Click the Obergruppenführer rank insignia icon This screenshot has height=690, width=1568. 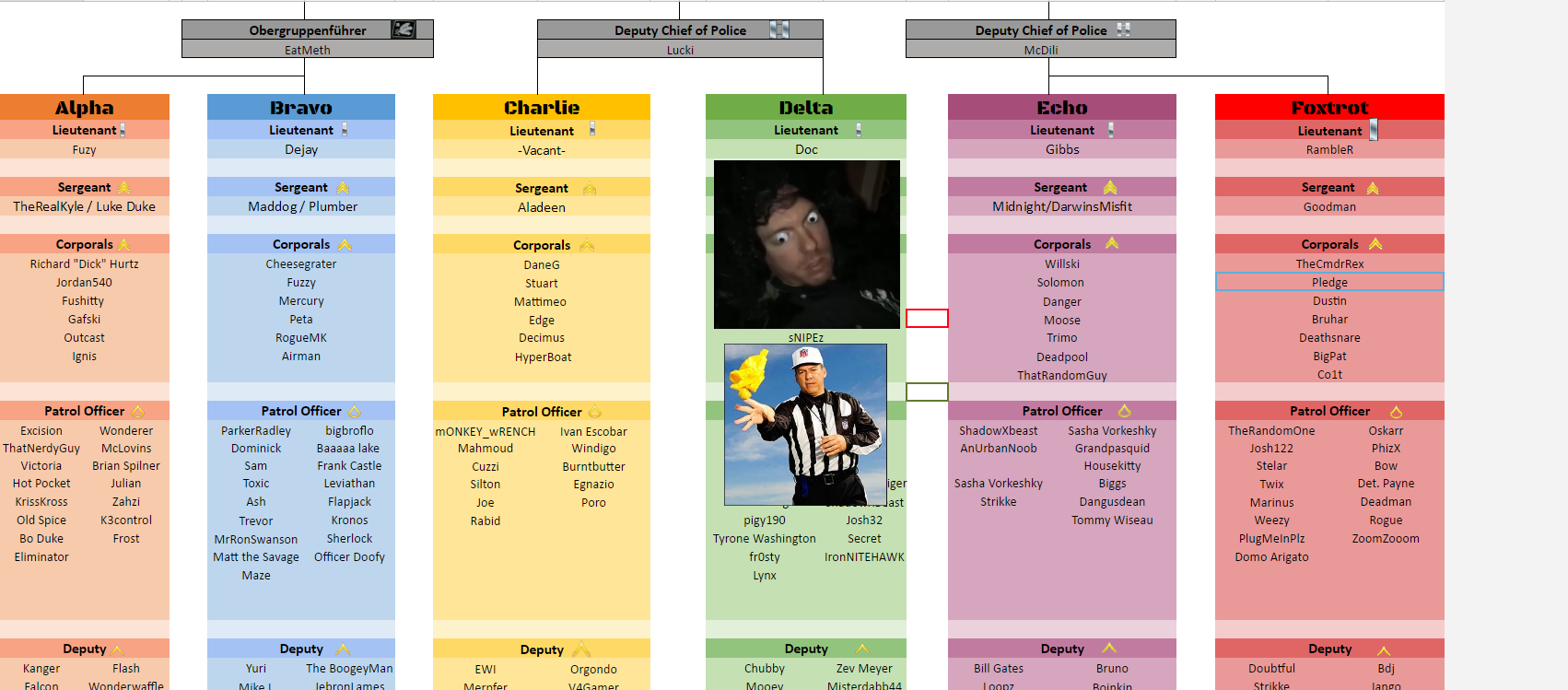coord(403,29)
